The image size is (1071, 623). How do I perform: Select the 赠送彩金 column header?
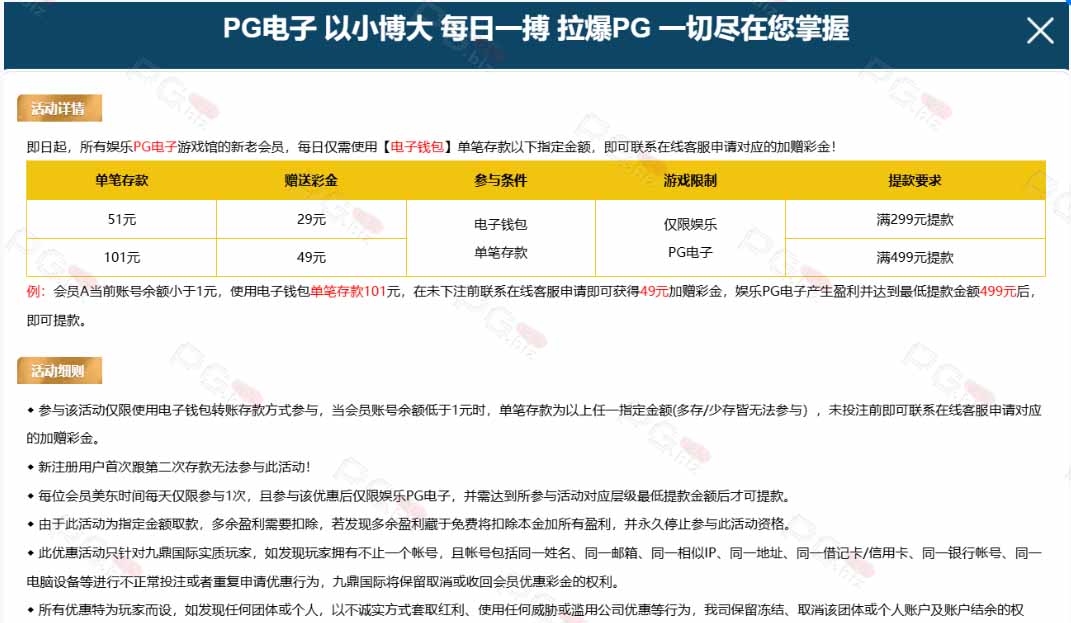click(311, 180)
